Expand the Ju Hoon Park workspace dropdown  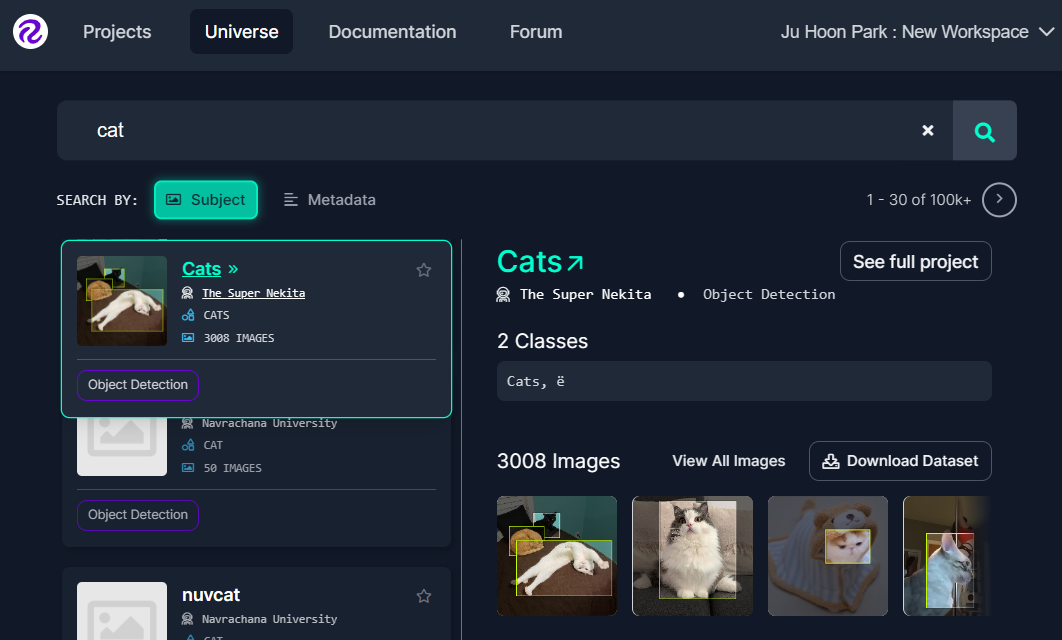tap(917, 32)
